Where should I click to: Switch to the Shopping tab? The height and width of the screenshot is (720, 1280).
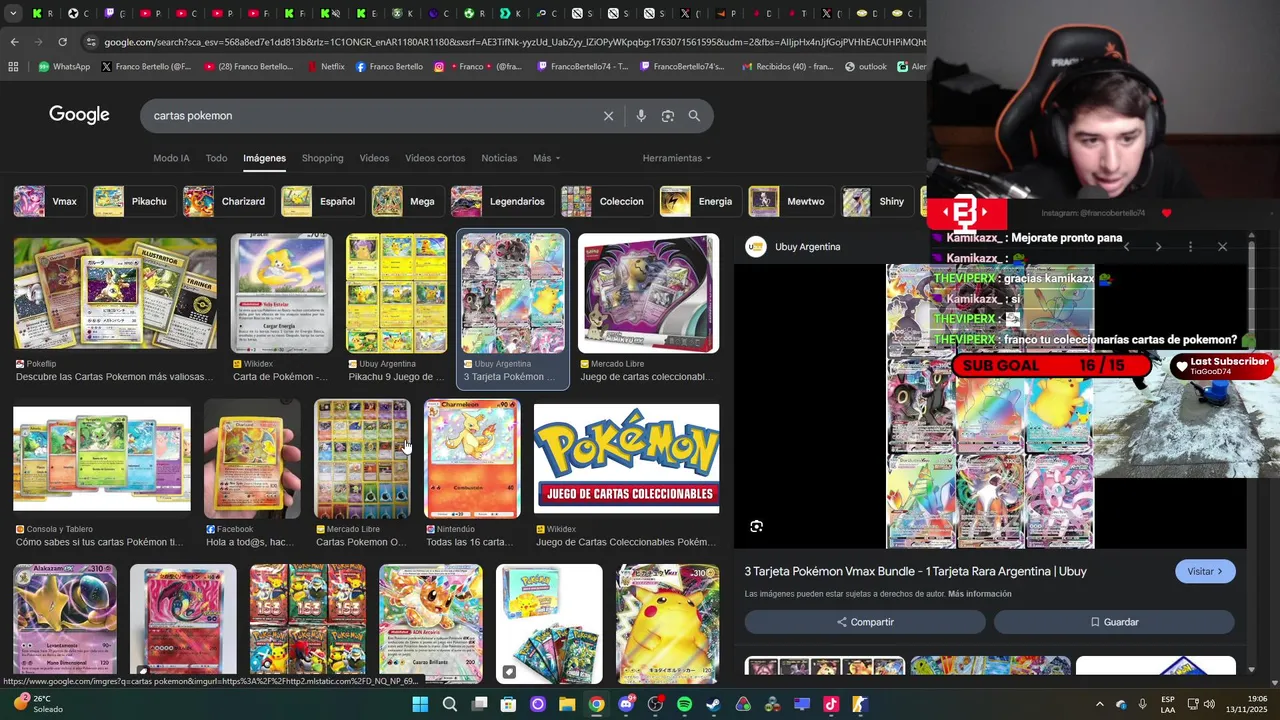322,158
